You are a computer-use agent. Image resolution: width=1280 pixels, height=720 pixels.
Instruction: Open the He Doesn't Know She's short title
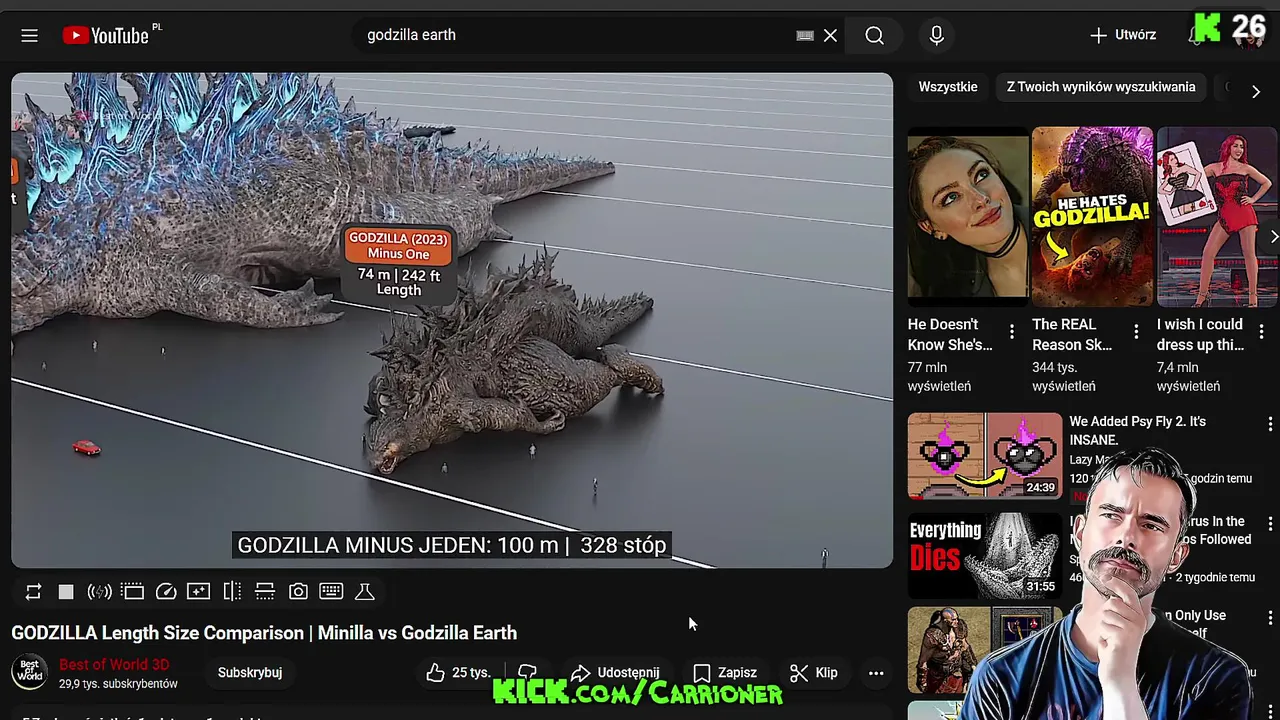[x=950, y=335]
